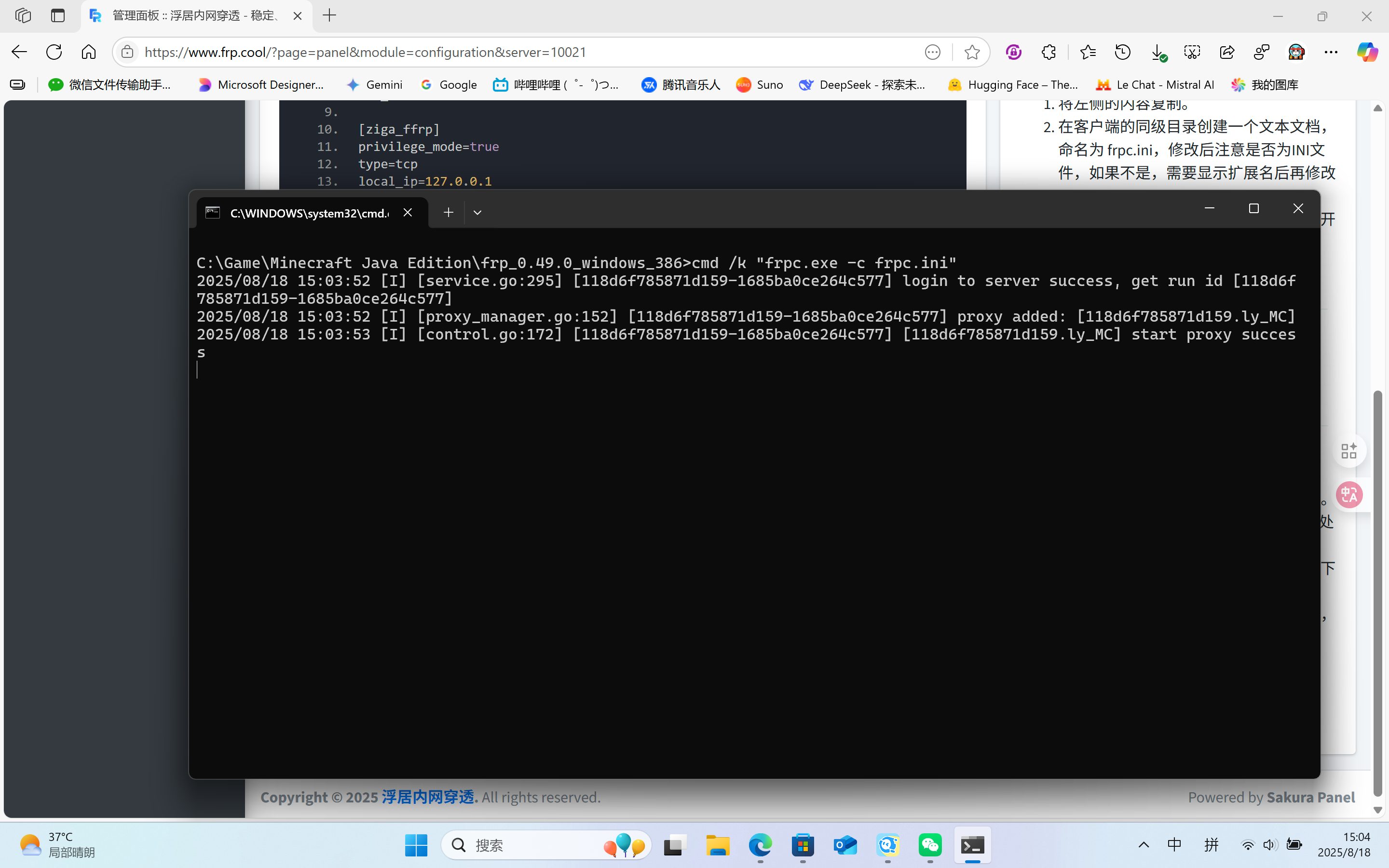Click the web capture screenshot icon
This screenshot has width=1389, height=868.
click(x=1192, y=52)
